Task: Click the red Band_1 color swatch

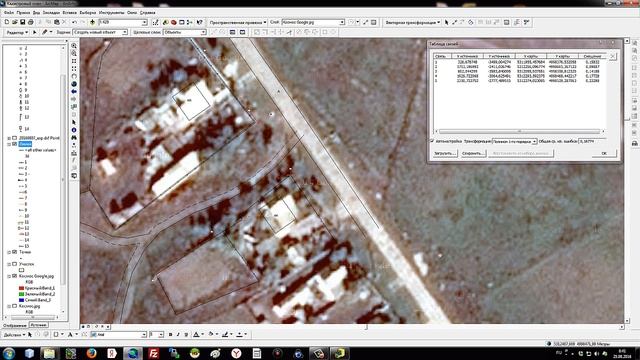Action: click(x=22, y=288)
